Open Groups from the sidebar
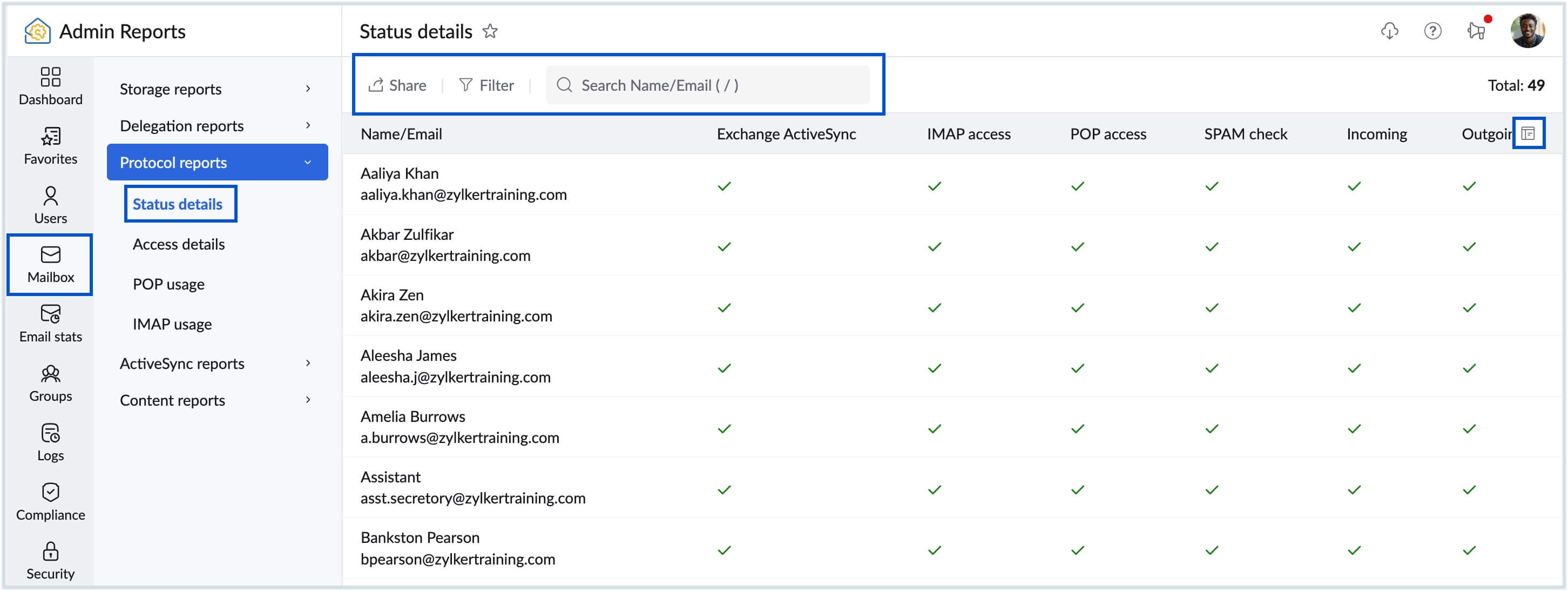 [51, 382]
